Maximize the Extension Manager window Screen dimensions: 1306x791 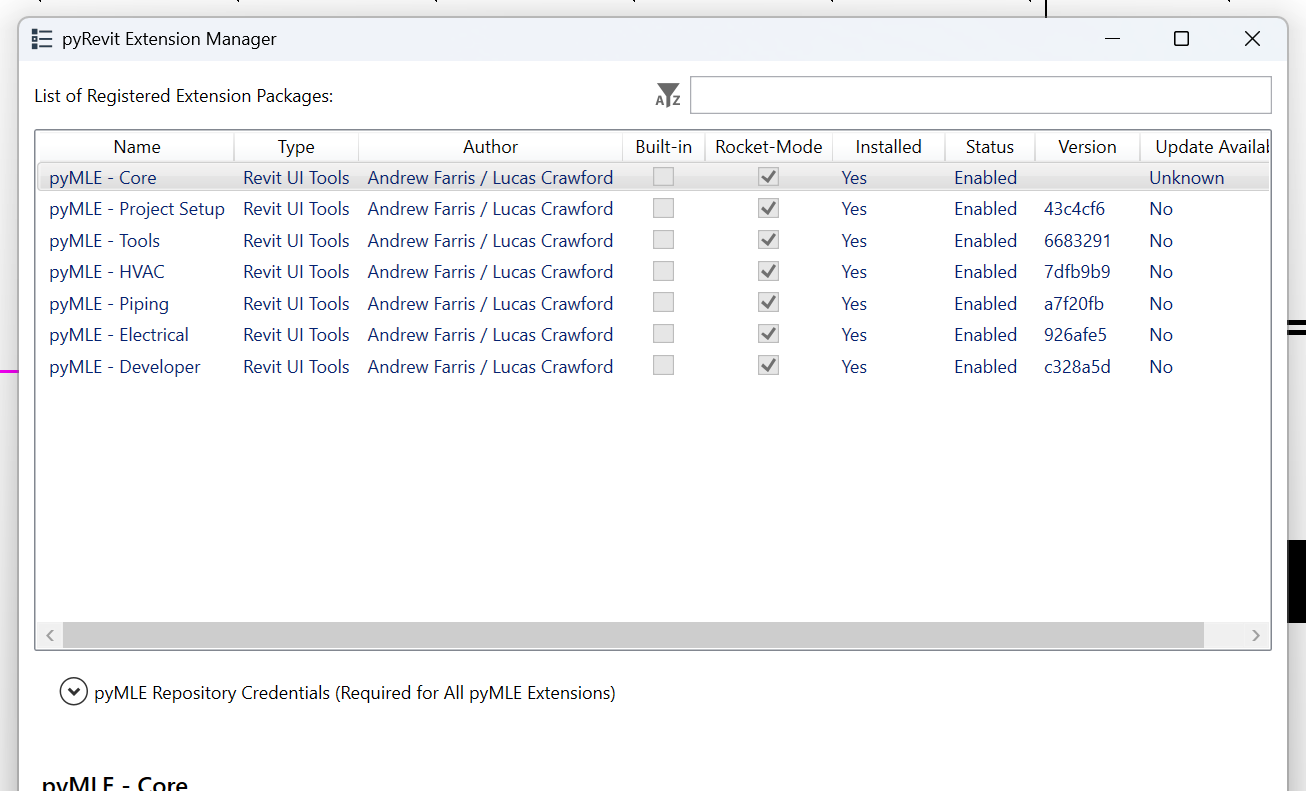1181,39
